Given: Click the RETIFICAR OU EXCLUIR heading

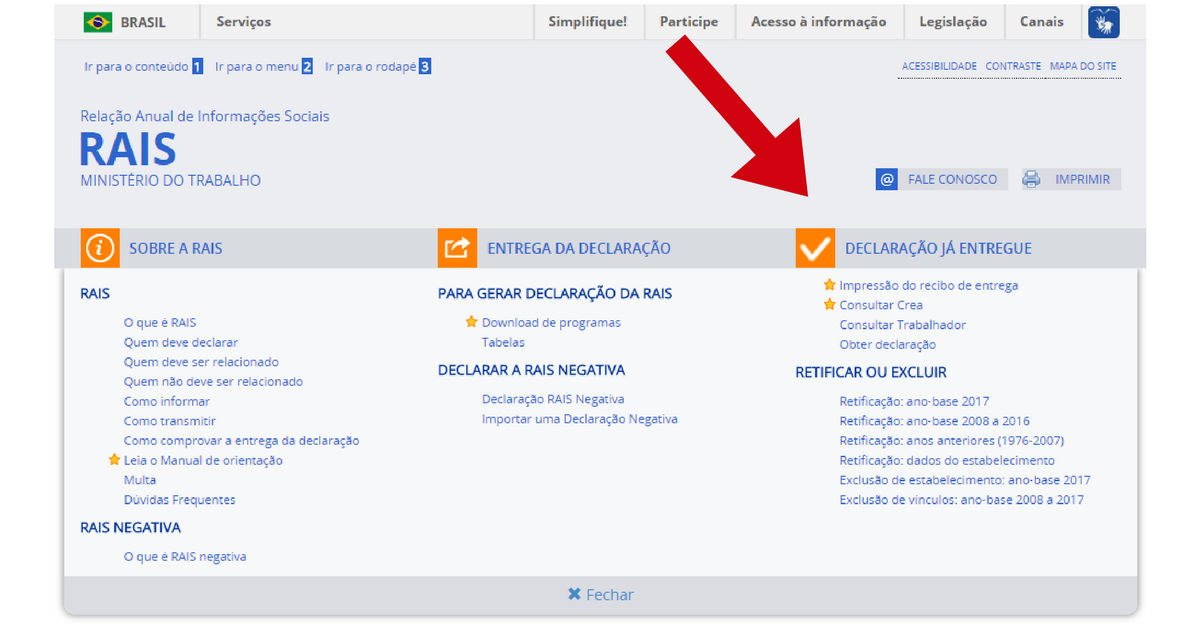Looking at the screenshot, I should [871, 372].
